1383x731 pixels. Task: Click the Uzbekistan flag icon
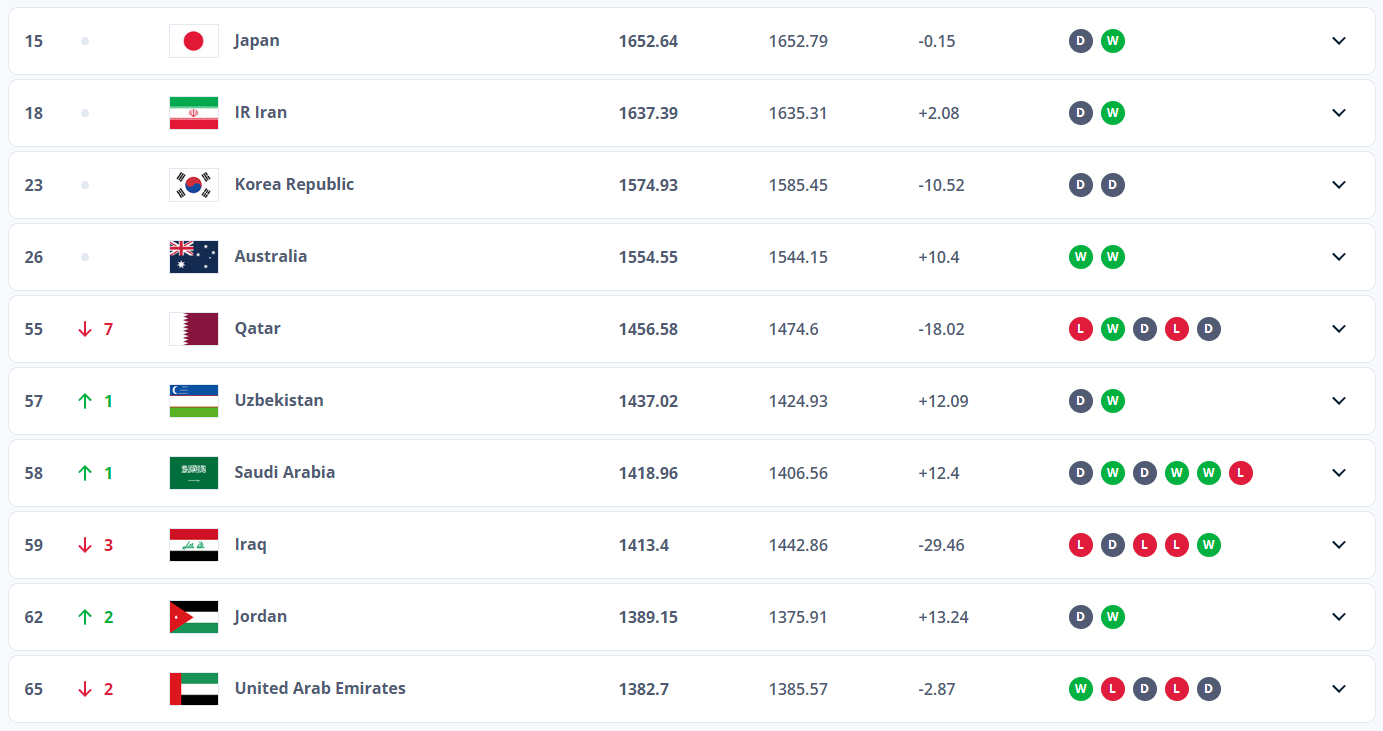pyautogui.click(x=194, y=401)
